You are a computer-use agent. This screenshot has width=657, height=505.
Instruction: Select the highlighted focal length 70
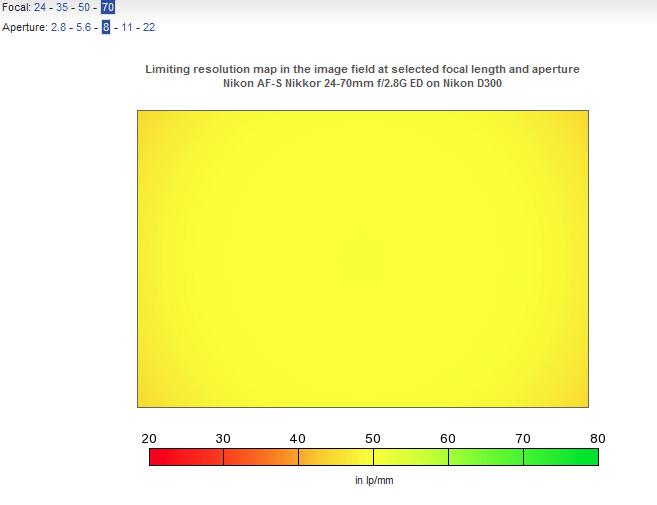click(108, 7)
